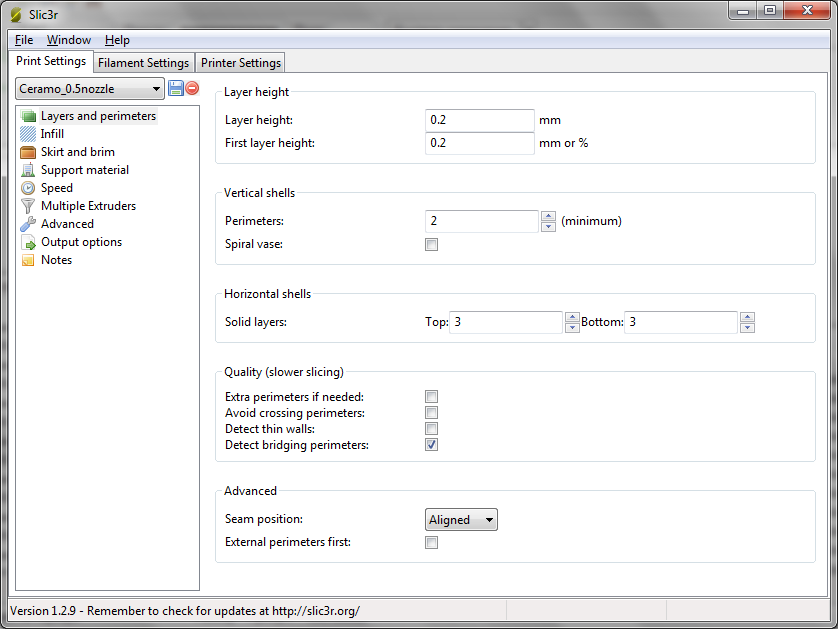Image resolution: width=838 pixels, height=629 pixels.
Task: Click the Layers and perimeters icon
Action: tap(28, 116)
